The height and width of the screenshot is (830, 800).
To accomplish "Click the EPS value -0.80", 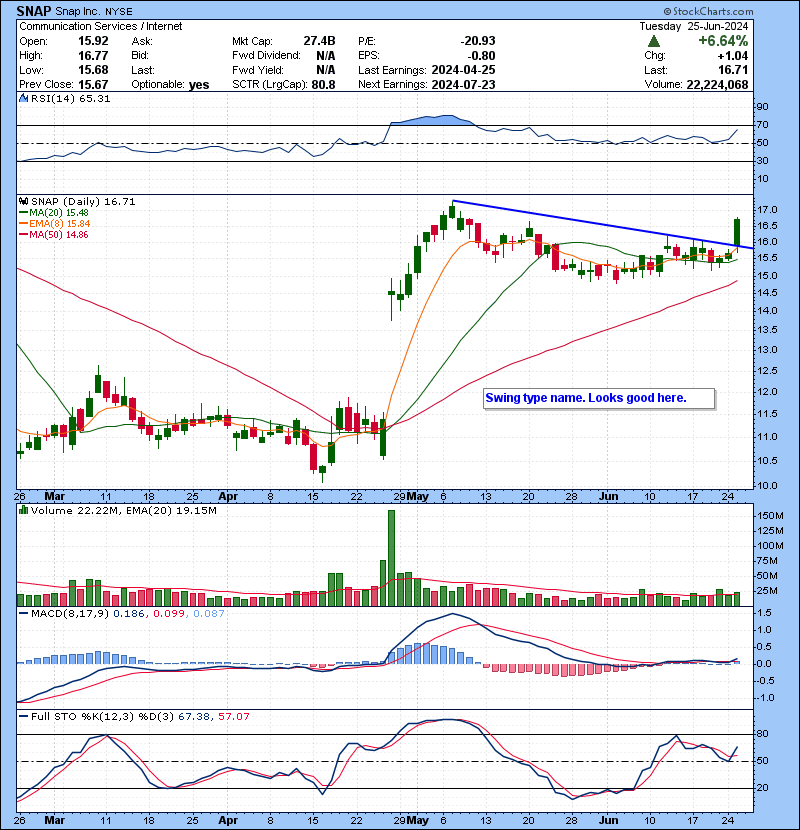I will (x=481, y=56).
